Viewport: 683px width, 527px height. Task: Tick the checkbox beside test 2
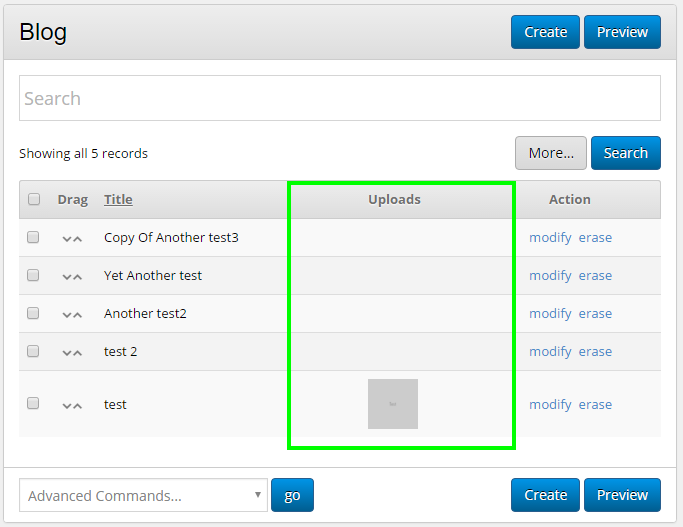pos(33,352)
